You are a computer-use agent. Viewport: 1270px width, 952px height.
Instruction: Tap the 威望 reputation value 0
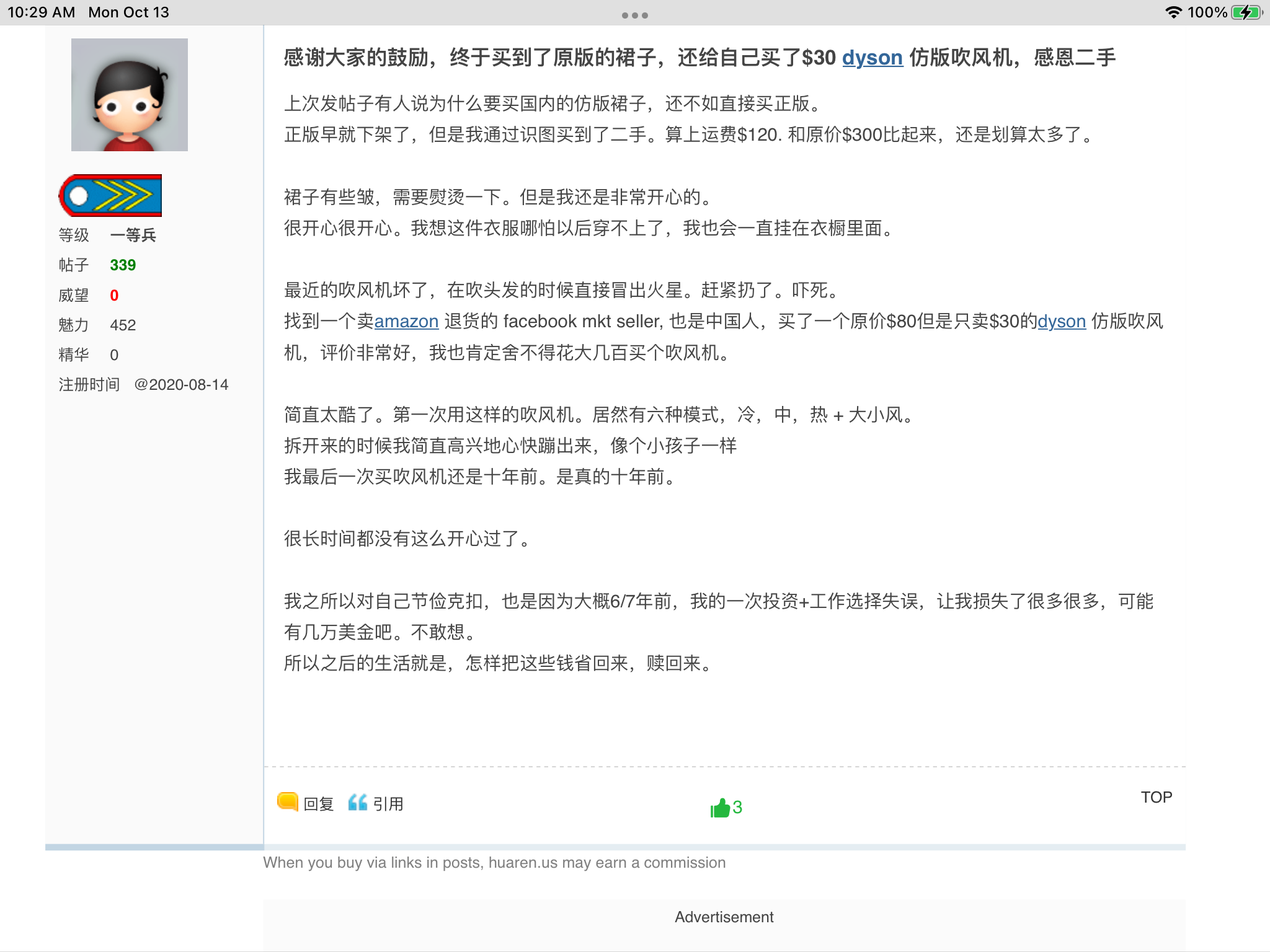coord(114,295)
